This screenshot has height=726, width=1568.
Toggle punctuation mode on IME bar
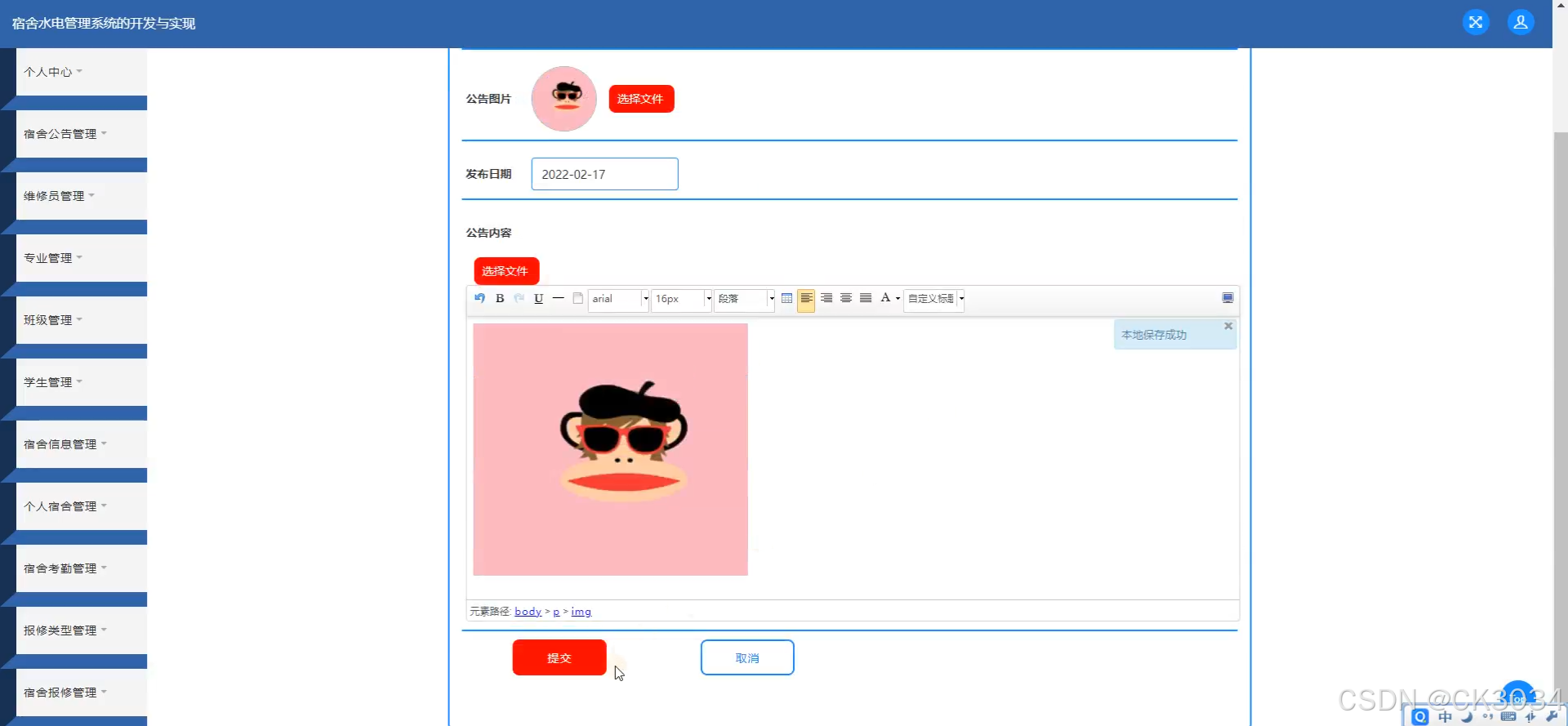[1487, 716]
